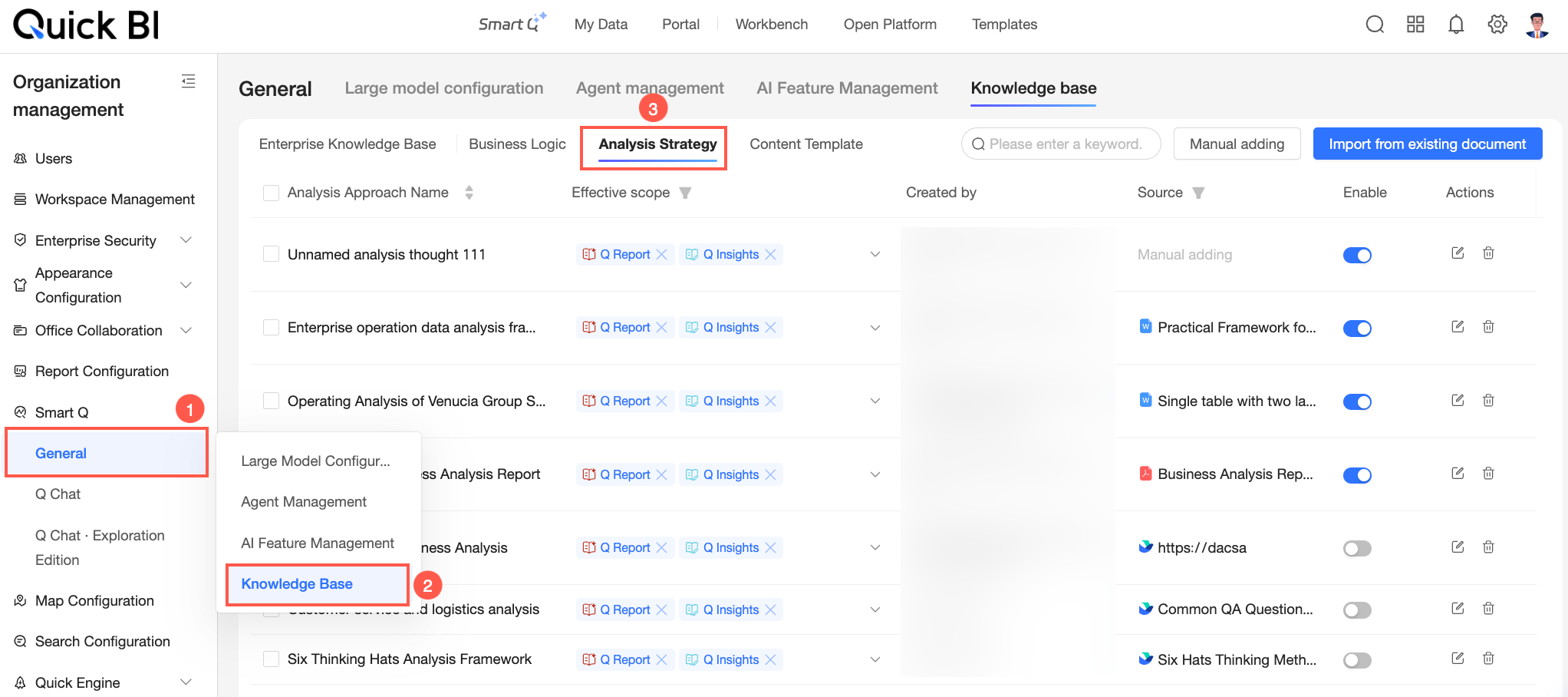Open scope dropdown for Business Analysis Rep... row
Image resolution: width=1568 pixels, height=697 pixels.
pyautogui.click(x=875, y=474)
